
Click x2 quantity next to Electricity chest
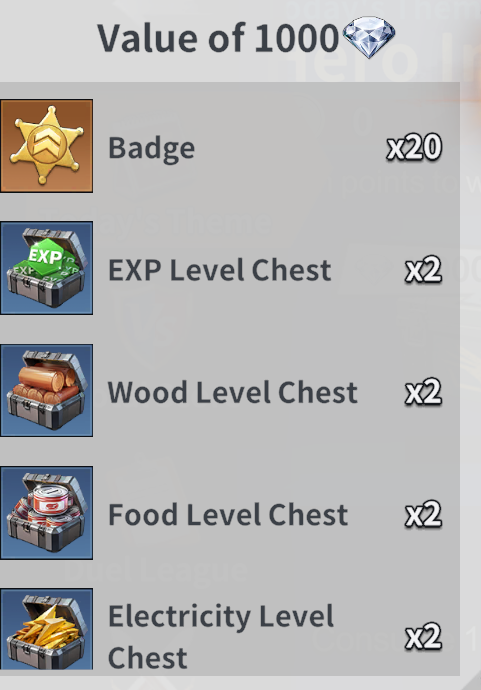[x=423, y=636]
